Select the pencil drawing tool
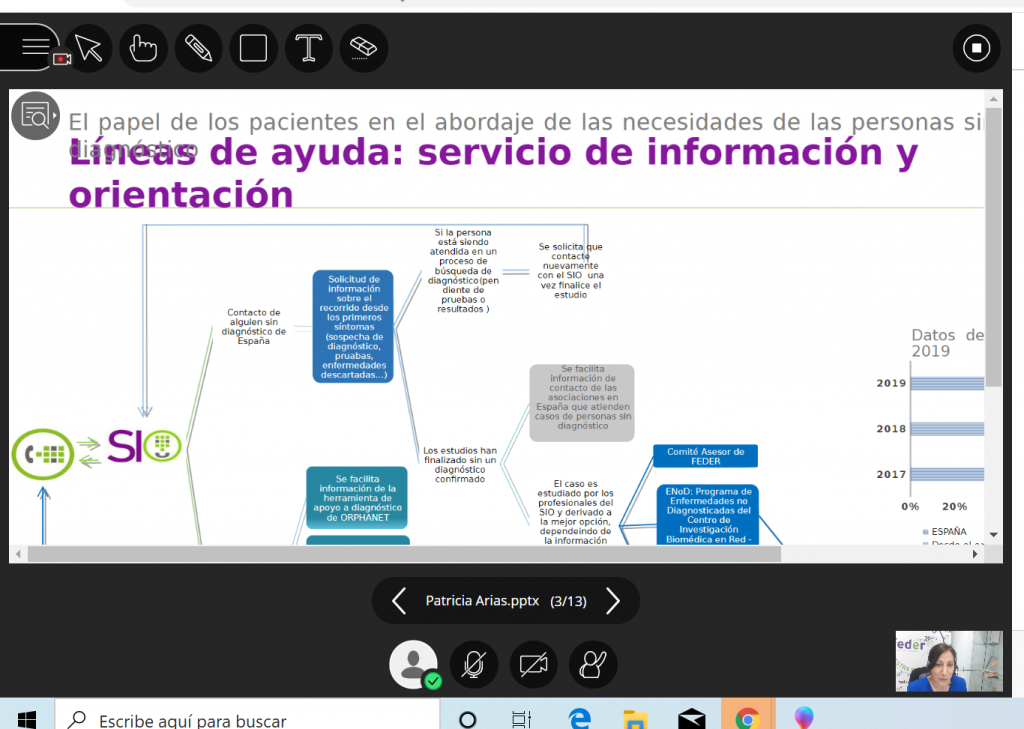This screenshot has width=1024, height=729. tap(198, 48)
